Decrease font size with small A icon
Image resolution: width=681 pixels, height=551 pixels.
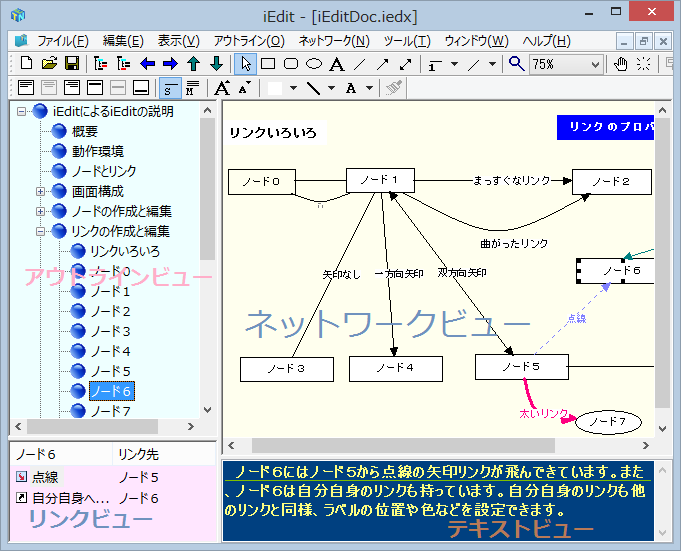pyautogui.click(x=245, y=88)
